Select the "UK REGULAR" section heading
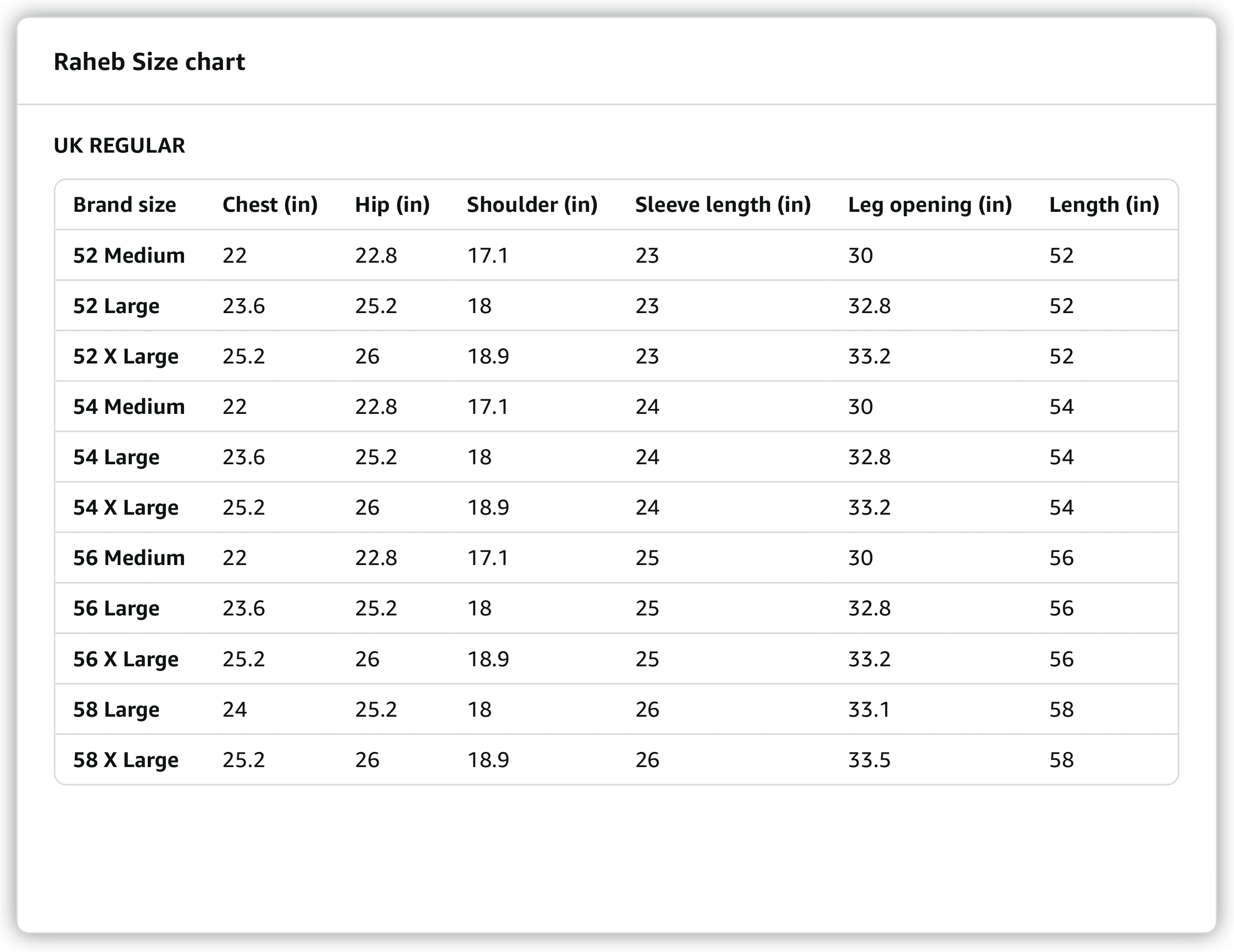 (x=119, y=146)
